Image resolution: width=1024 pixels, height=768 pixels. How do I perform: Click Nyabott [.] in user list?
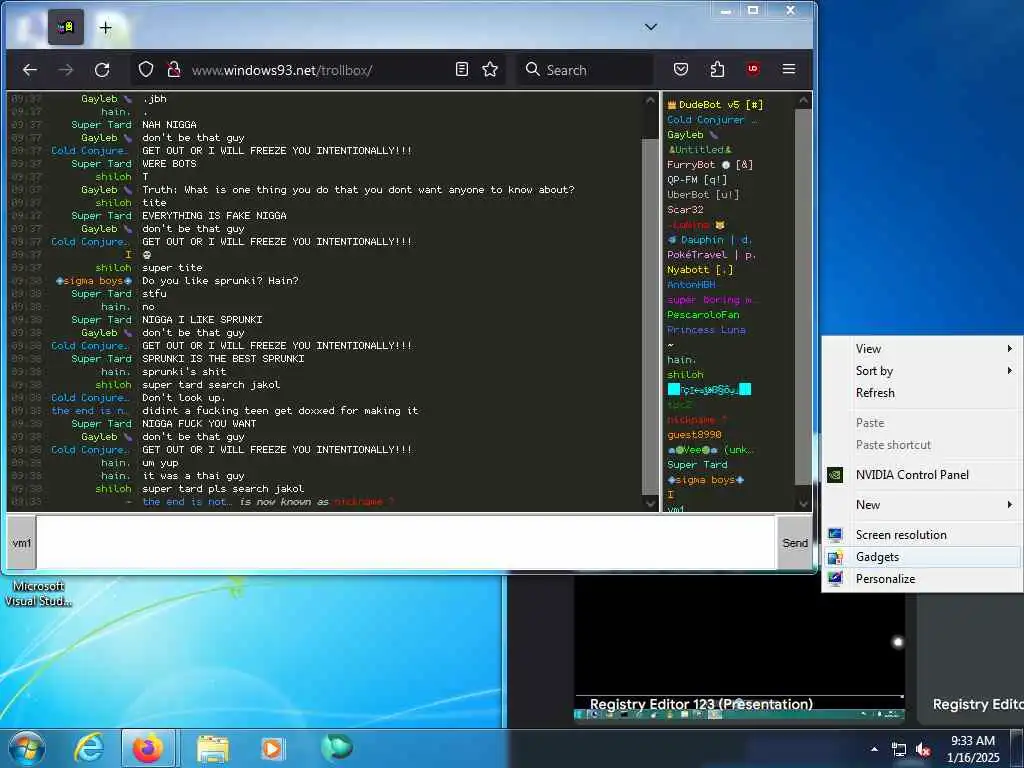(700, 270)
